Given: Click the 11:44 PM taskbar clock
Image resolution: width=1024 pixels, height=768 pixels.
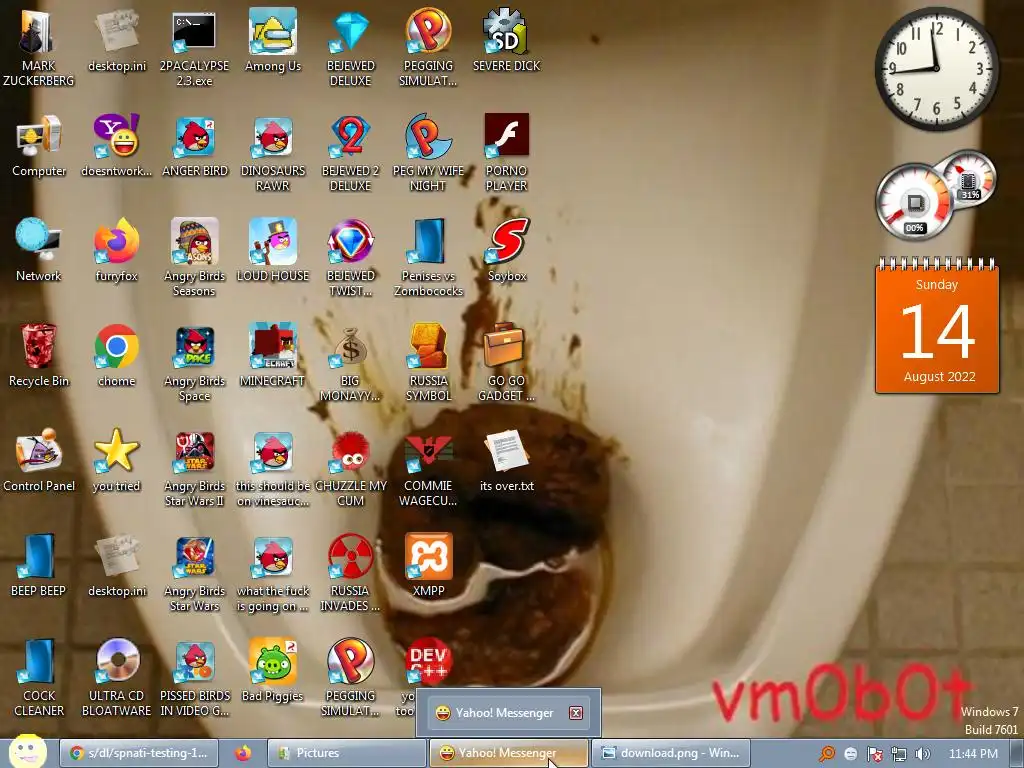Looking at the screenshot, I should click(973, 754).
